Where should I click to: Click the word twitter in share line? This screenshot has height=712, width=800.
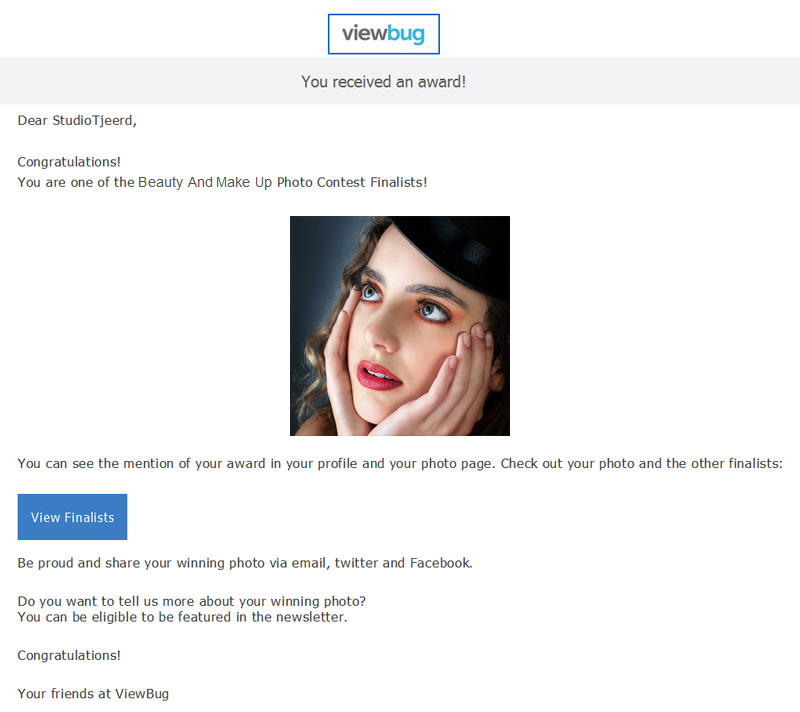(357, 563)
